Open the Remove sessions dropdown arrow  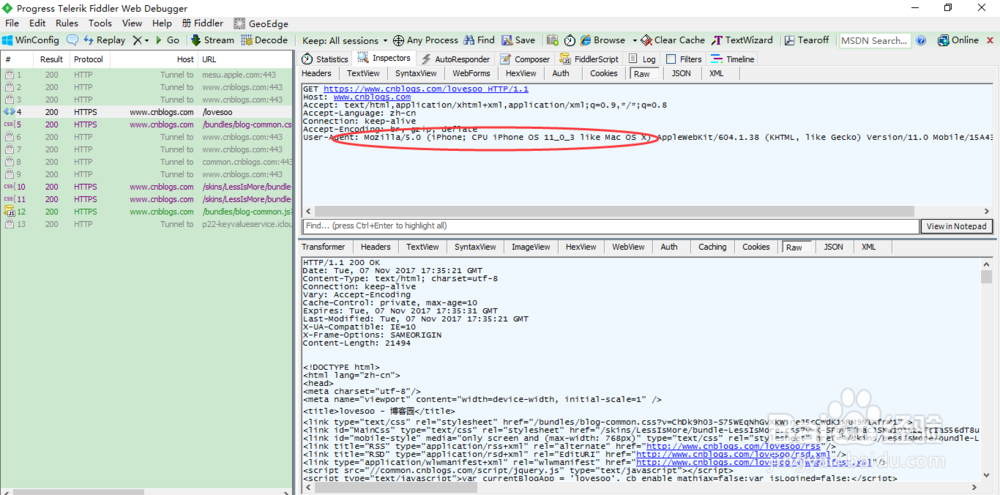click(147, 40)
